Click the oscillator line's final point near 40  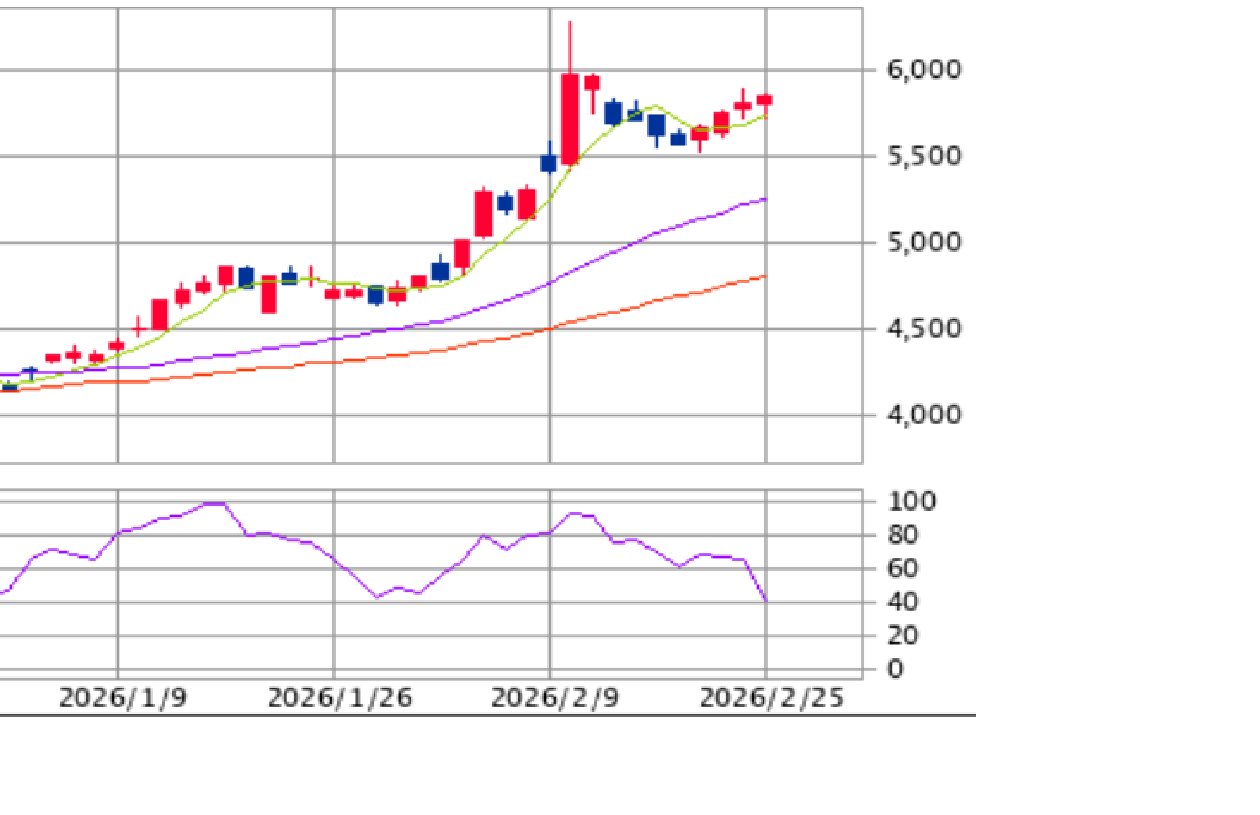pos(766,600)
